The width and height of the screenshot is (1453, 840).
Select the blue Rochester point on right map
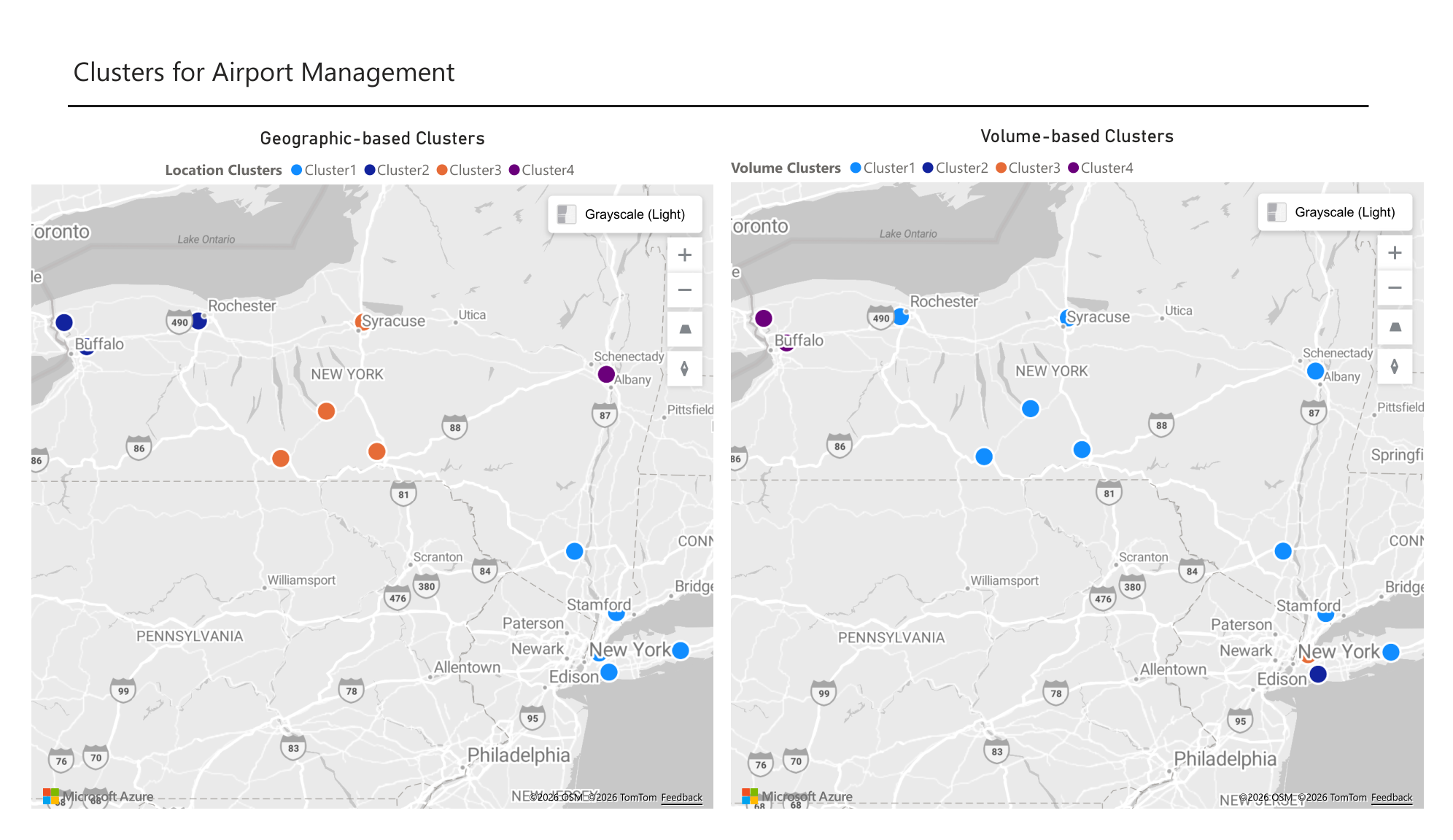pyautogui.click(x=901, y=316)
